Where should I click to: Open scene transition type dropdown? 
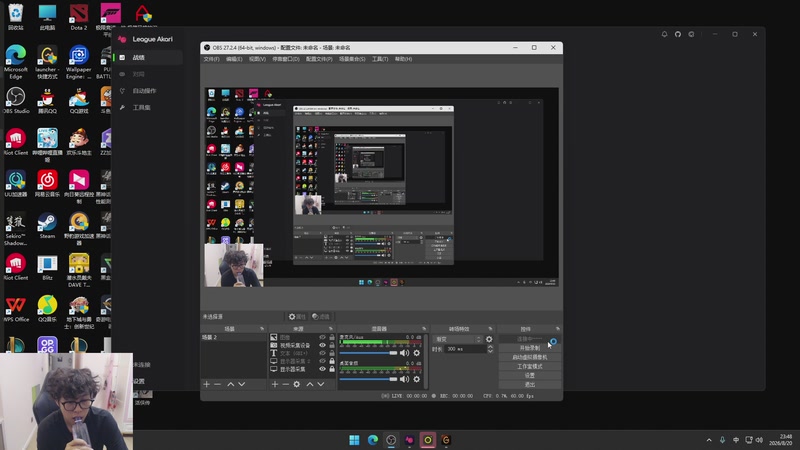pyautogui.click(x=457, y=339)
